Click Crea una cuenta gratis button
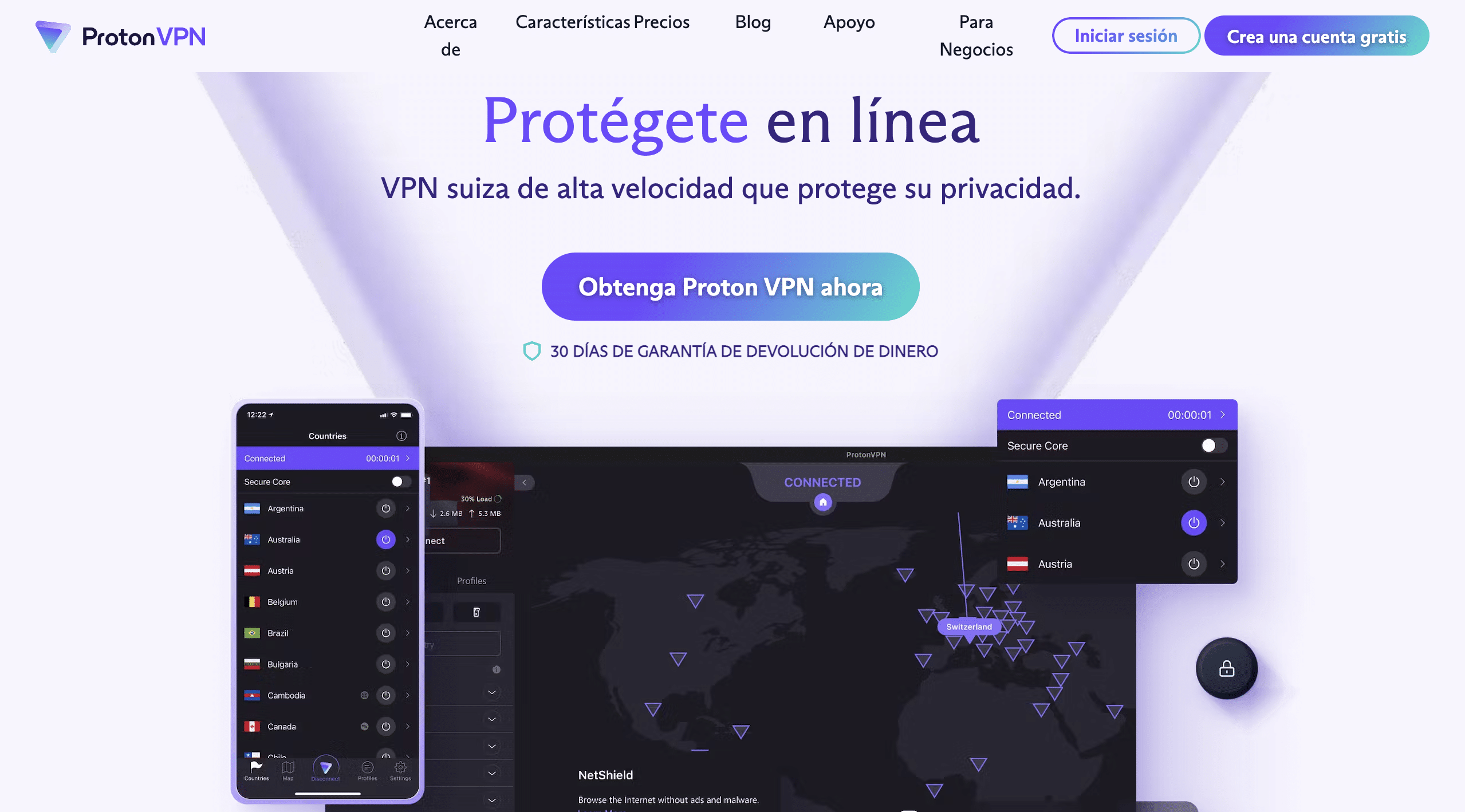The height and width of the screenshot is (812, 1465). [x=1316, y=35]
